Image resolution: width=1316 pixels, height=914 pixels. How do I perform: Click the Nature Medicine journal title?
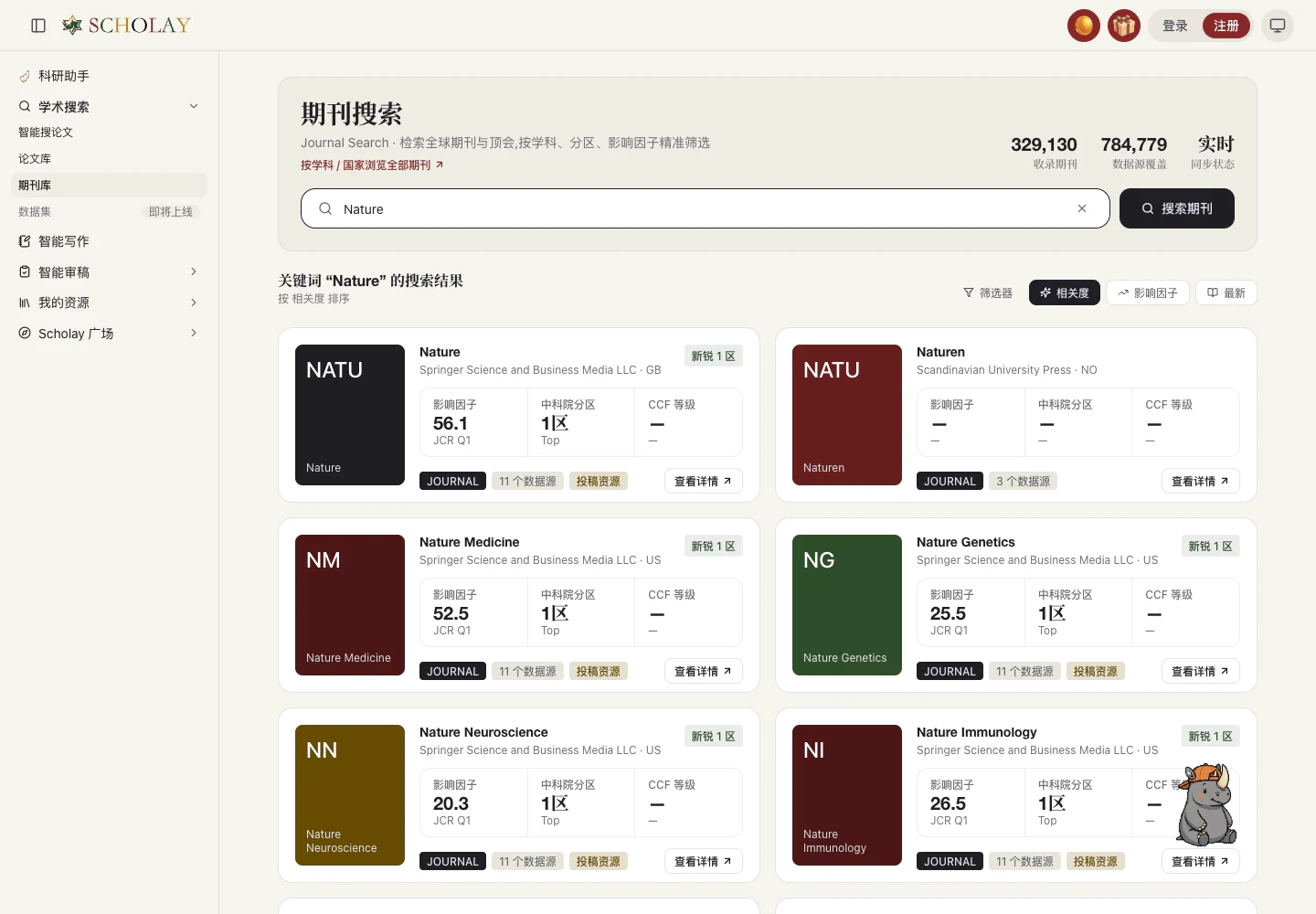coord(469,542)
